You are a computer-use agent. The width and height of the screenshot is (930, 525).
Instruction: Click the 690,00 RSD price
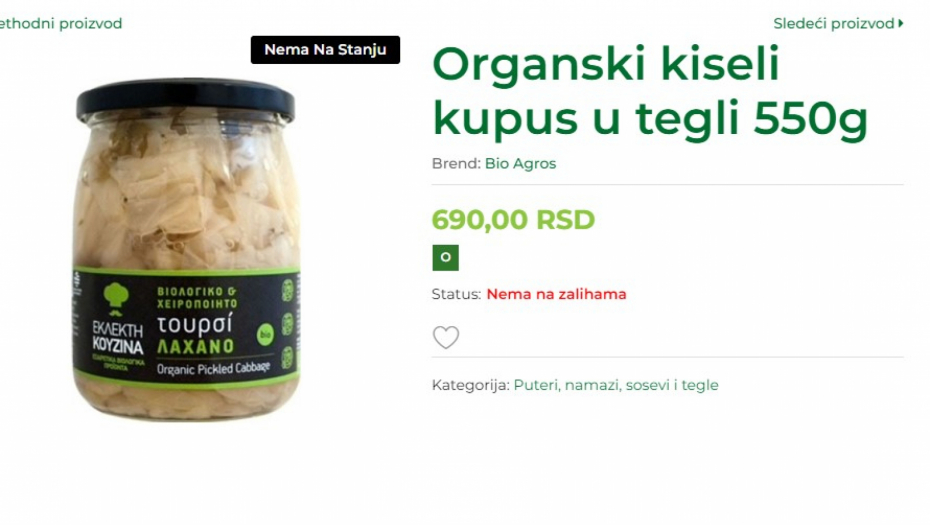513,219
